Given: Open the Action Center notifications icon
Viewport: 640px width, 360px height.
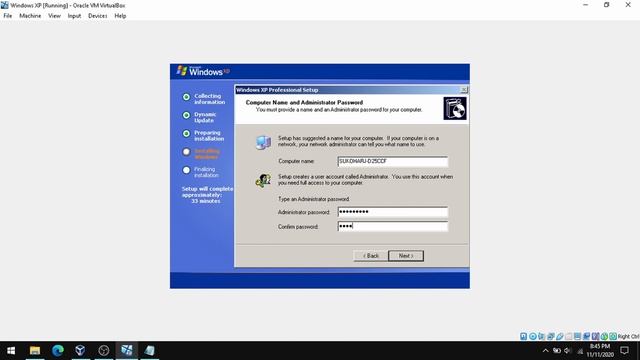Looking at the screenshot, I should (624, 350).
